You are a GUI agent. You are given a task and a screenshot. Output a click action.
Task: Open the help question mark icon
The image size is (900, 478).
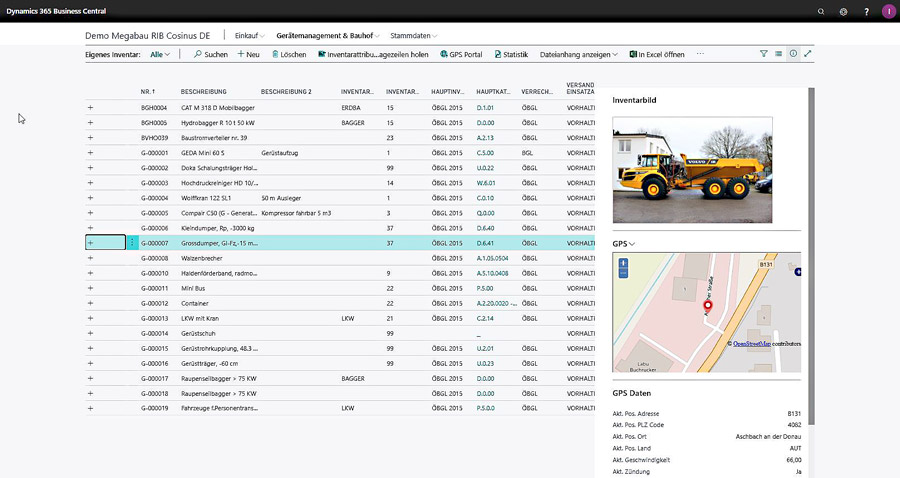[x=866, y=11]
